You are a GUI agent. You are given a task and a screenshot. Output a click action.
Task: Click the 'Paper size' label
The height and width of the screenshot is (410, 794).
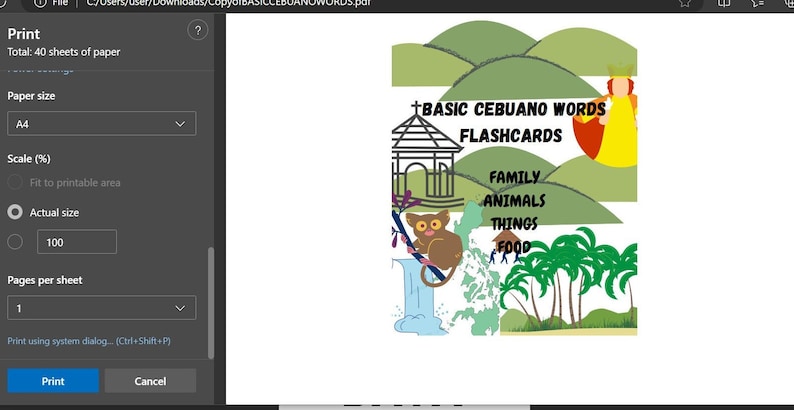point(31,96)
